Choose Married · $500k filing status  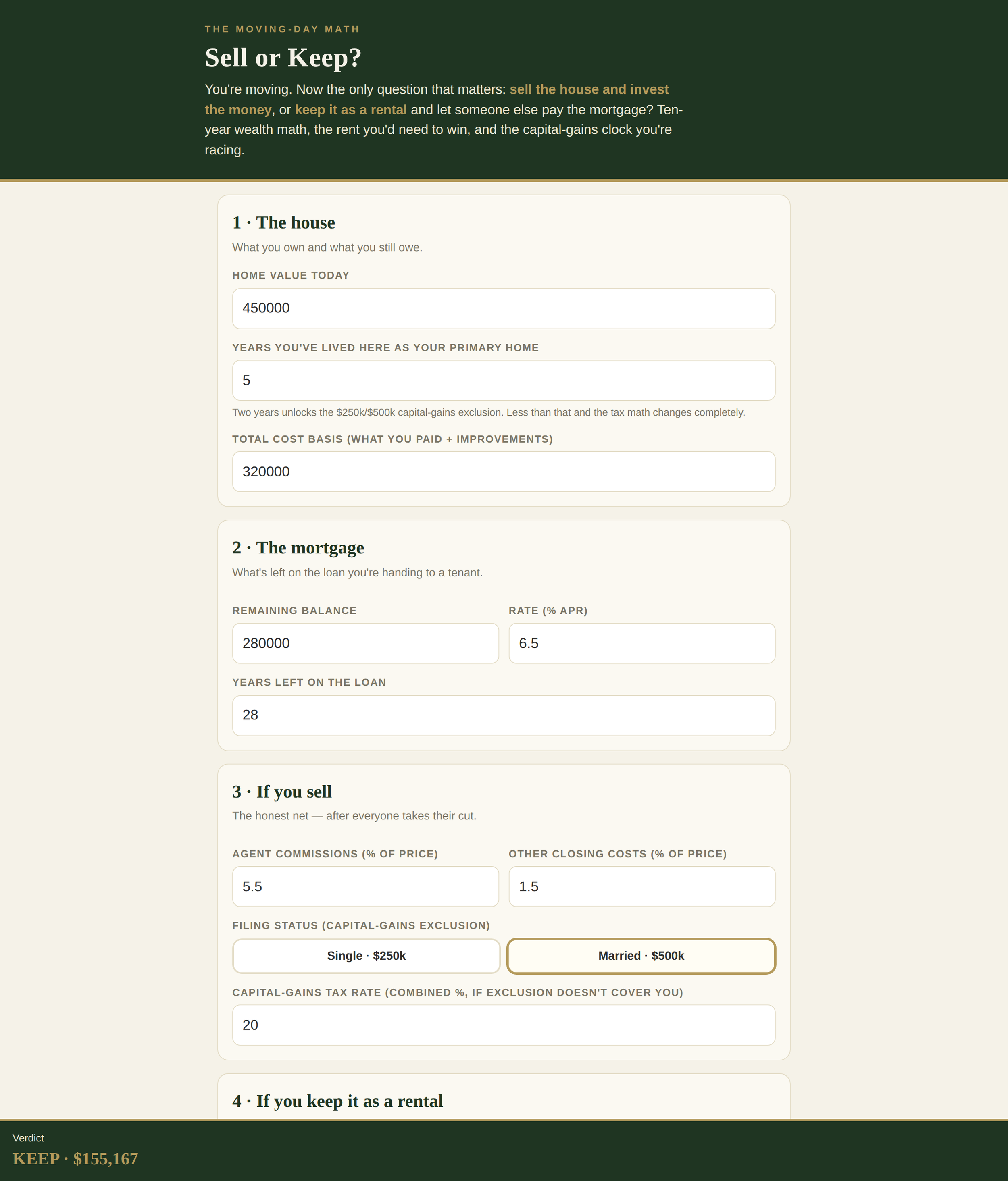tap(641, 956)
